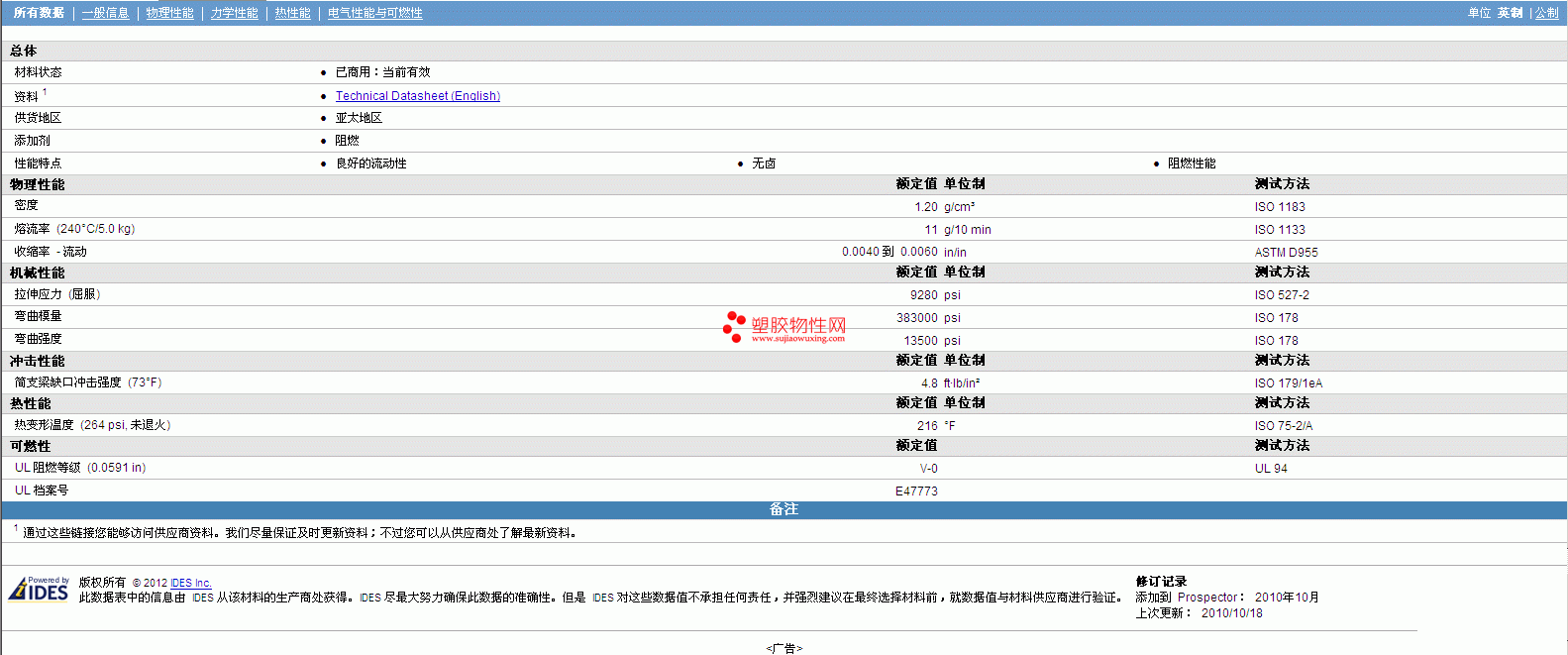
Task: Click the 备注 section header bar
Action: [x=784, y=509]
